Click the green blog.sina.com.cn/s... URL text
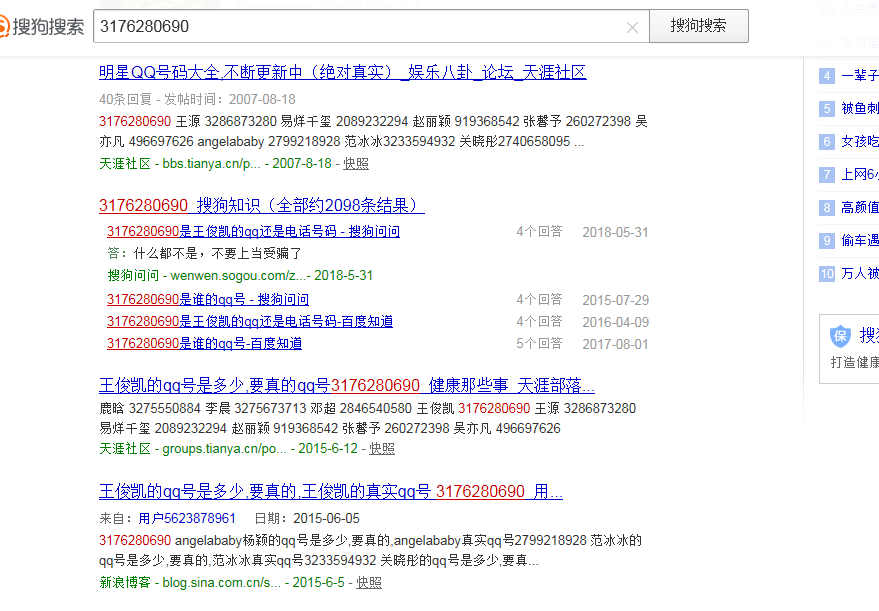Viewport: 879px width, 611px height. coord(221,582)
